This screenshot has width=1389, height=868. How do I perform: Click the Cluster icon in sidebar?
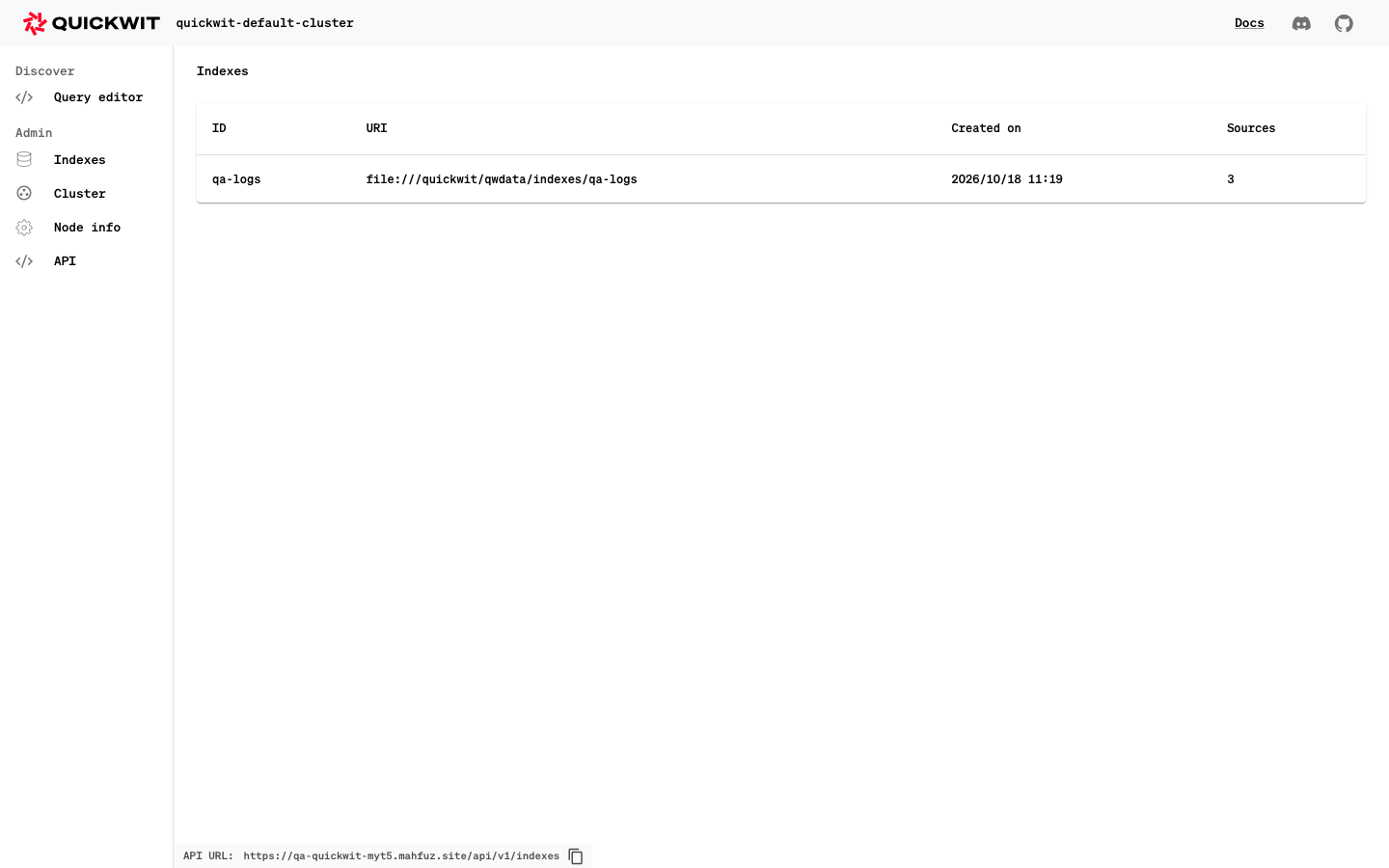click(x=24, y=194)
